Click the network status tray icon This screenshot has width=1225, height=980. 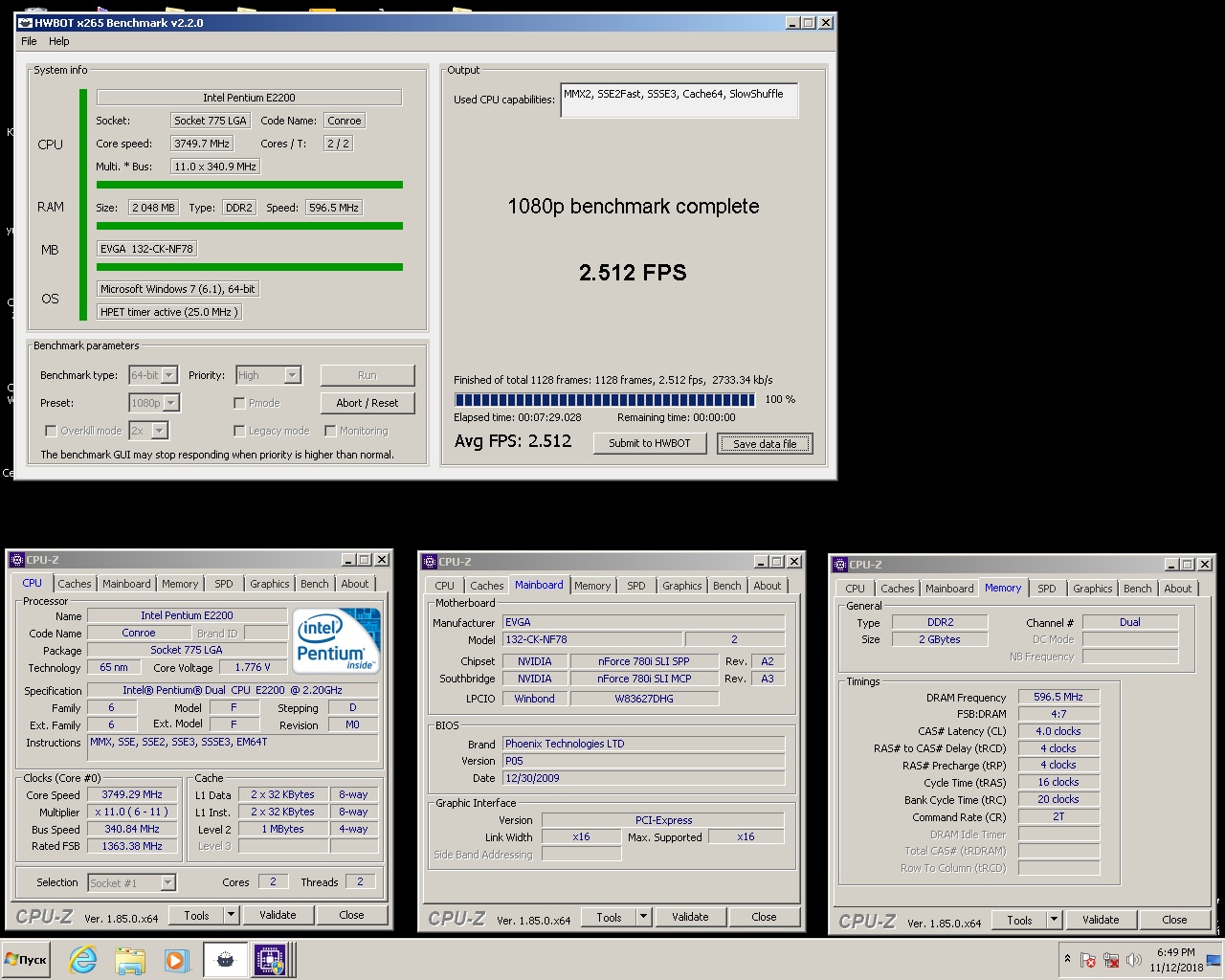1111,960
